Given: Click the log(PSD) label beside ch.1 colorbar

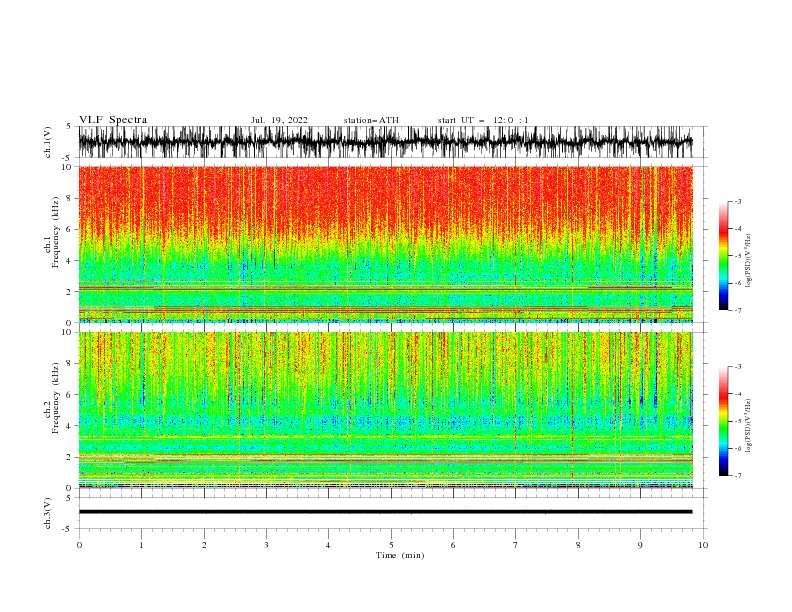Looking at the screenshot, I should point(749,261).
